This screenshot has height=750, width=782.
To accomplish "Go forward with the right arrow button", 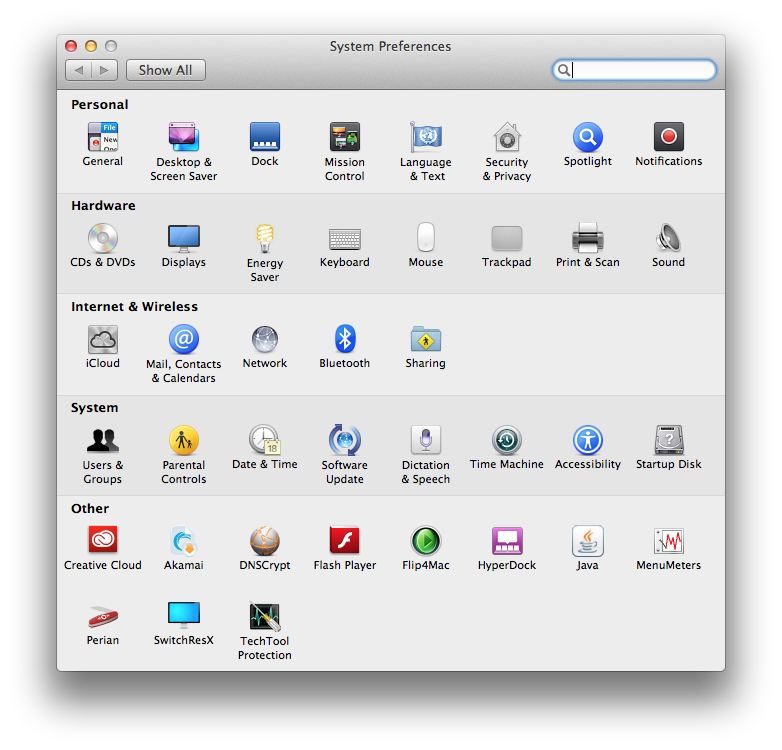I will coord(105,70).
